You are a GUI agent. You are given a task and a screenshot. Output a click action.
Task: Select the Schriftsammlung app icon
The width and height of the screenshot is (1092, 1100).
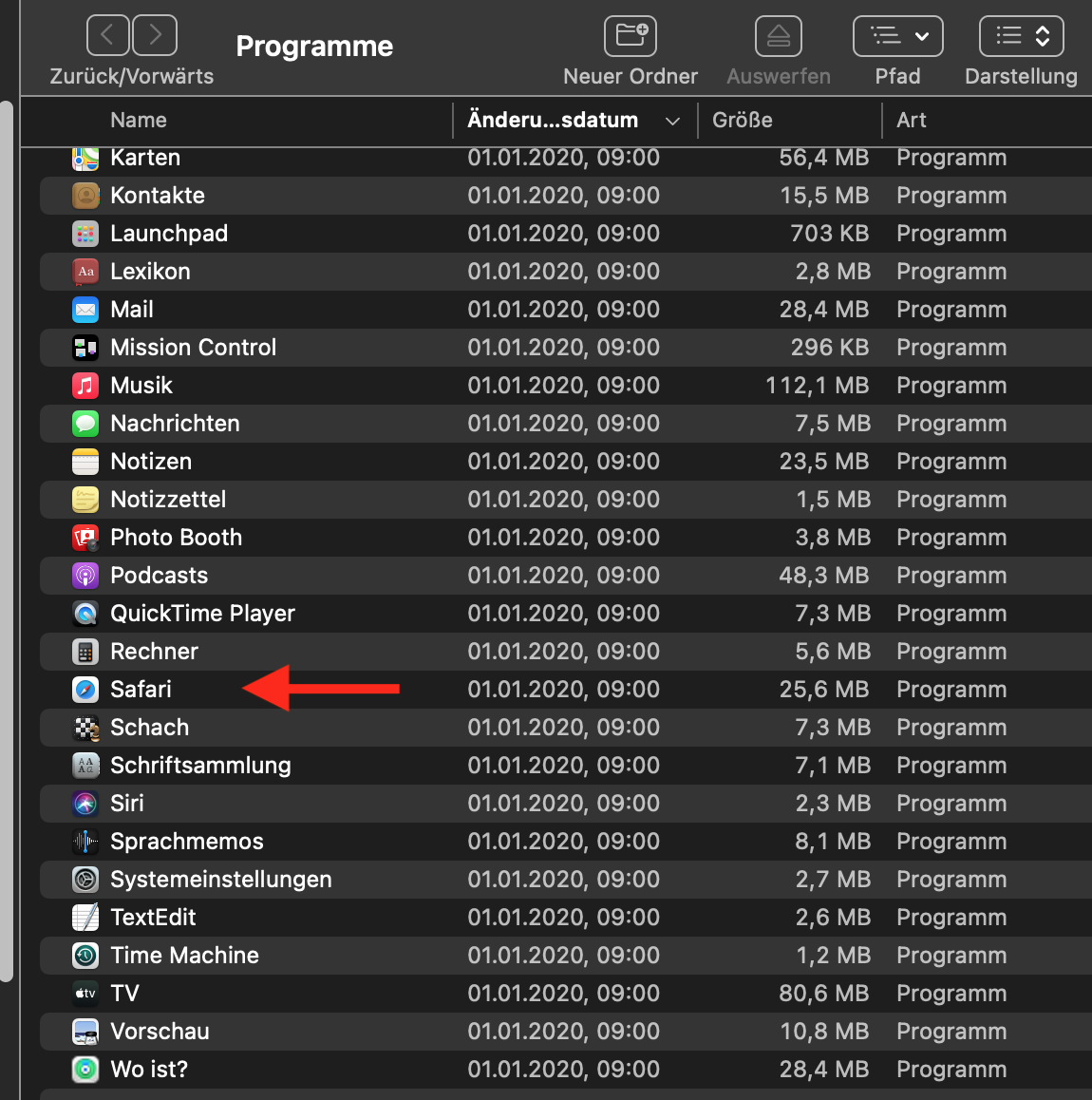click(x=85, y=766)
